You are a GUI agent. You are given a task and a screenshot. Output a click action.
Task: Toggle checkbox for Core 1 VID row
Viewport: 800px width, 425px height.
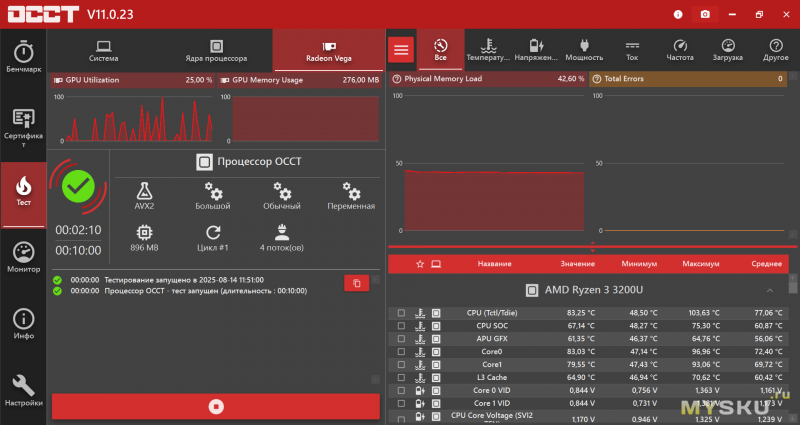click(402, 404)
